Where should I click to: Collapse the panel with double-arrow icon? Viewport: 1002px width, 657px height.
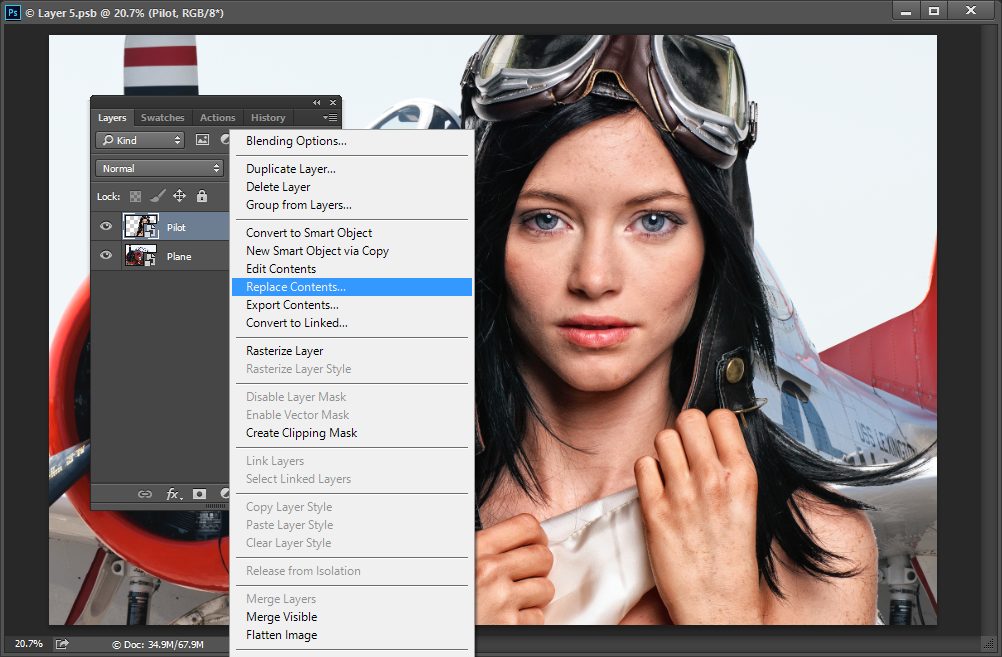pyautogui.click(x=317, y=102)
